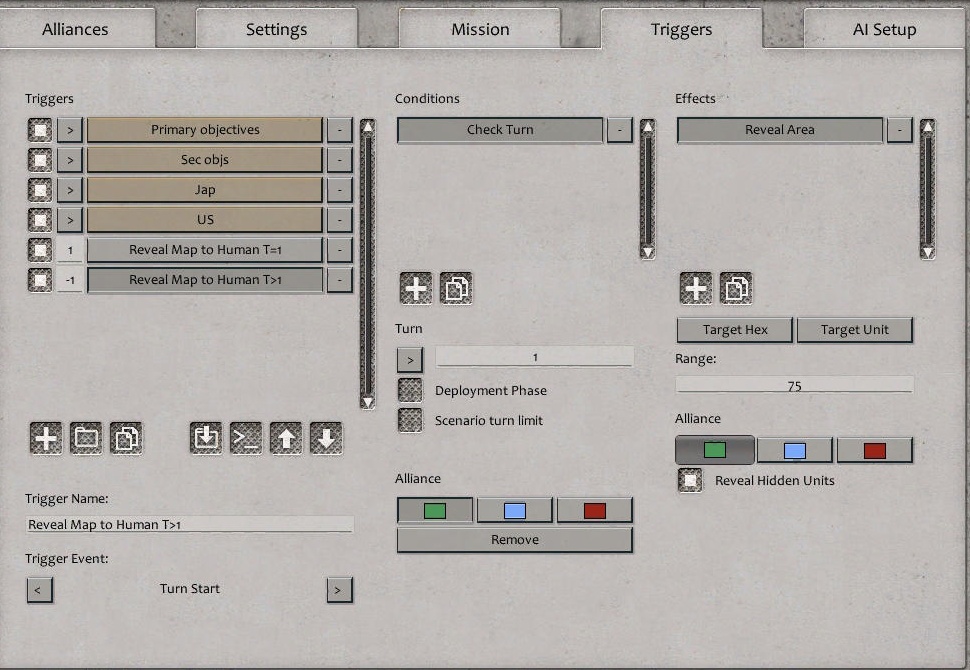Toggle checkbox for US trigger
The width and height of the screenshot is (970, 670).
click(40, 220)
